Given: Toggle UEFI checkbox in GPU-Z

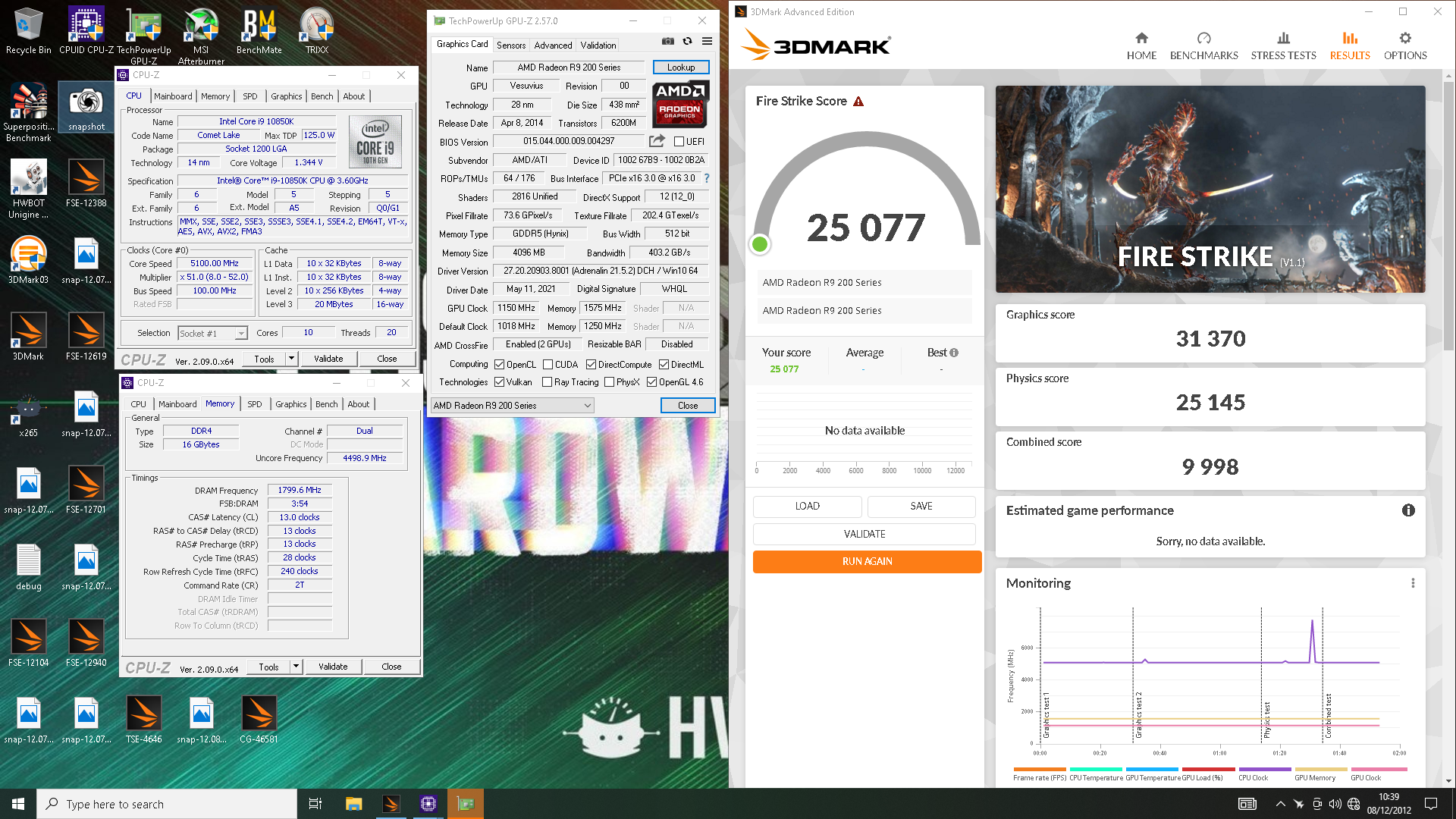Looking at the screenshot, I should coord(679,142).
